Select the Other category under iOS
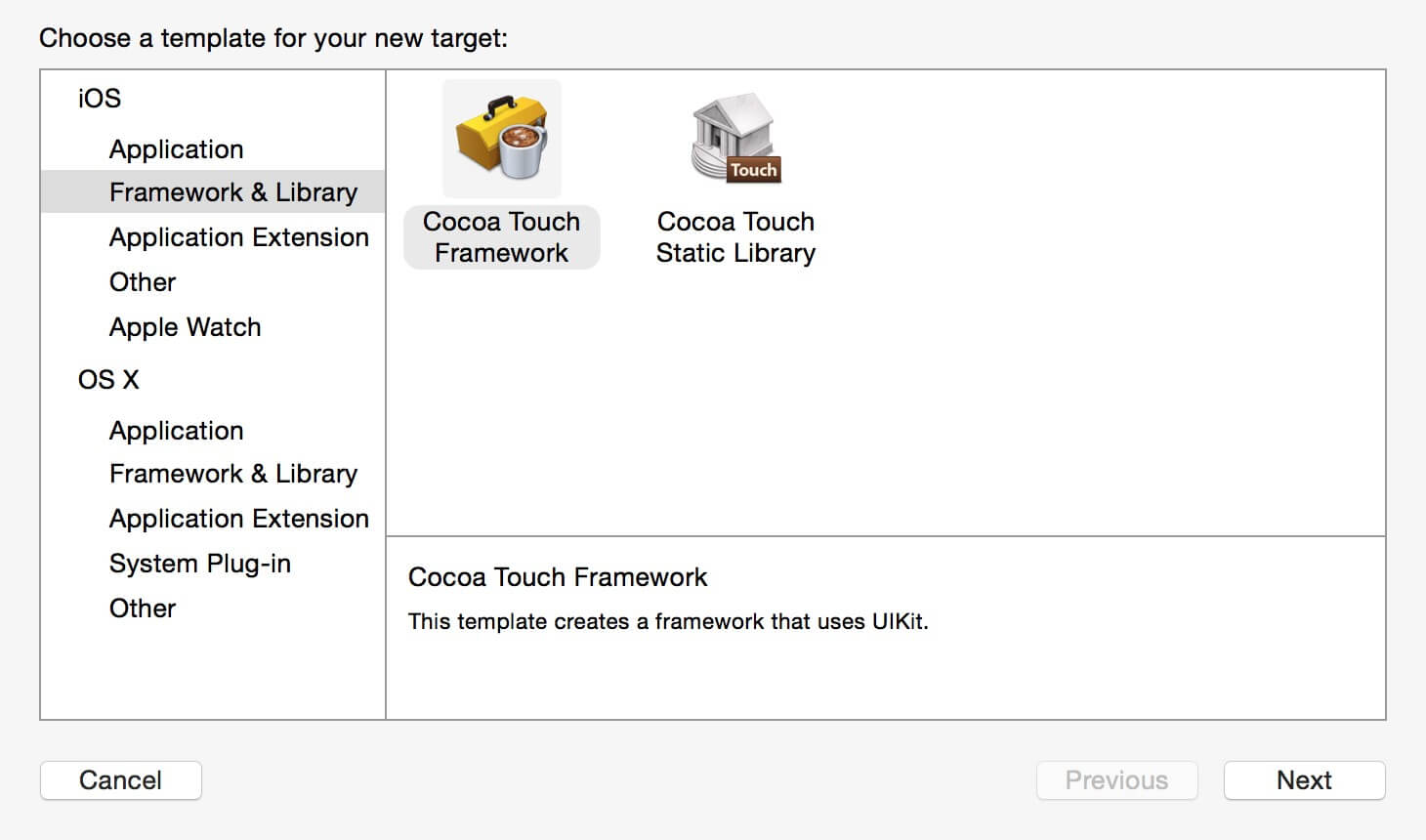This screenshot has height=840, width=1426. point(143,282)
